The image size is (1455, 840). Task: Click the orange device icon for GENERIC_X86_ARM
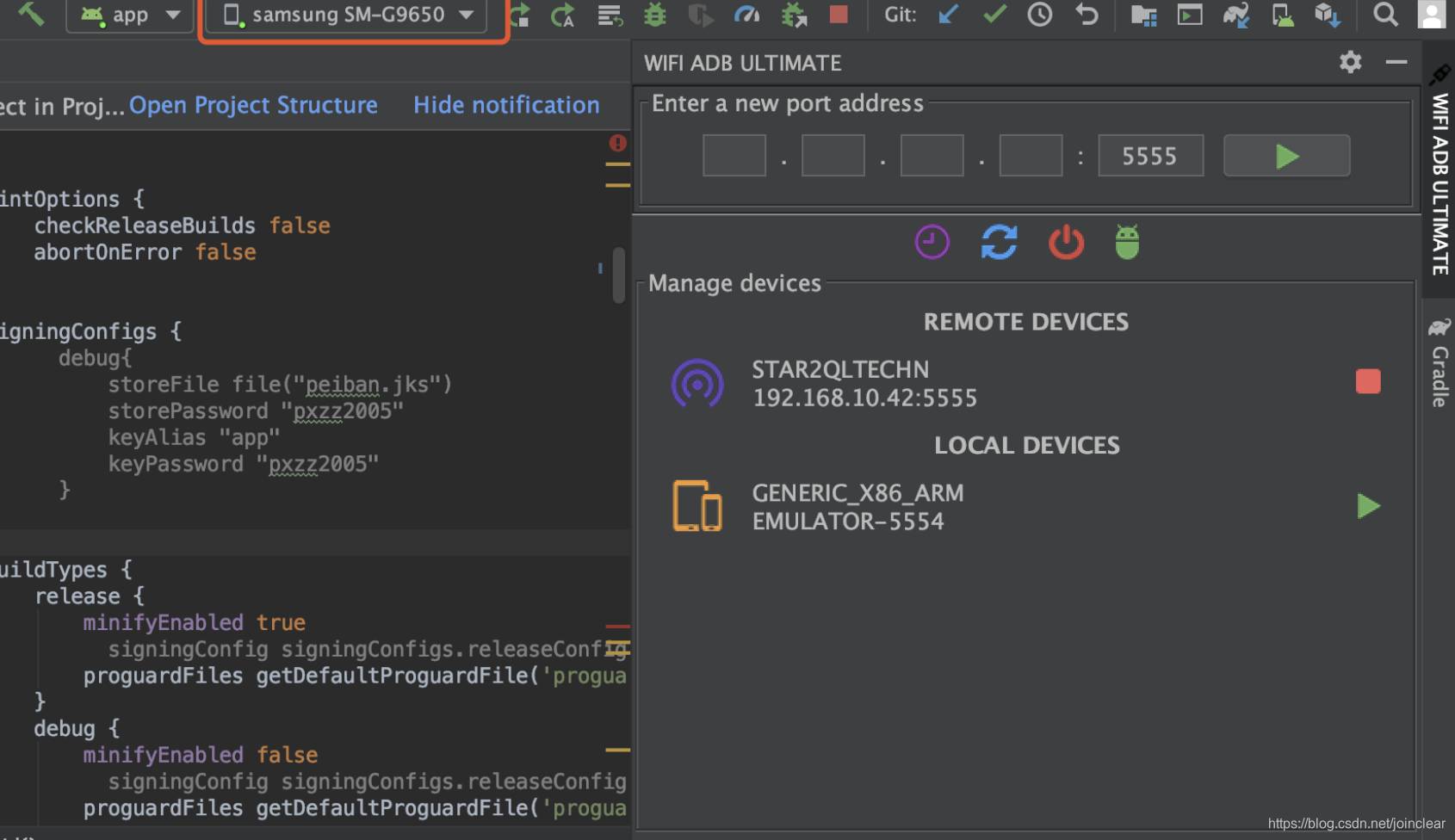697,506
